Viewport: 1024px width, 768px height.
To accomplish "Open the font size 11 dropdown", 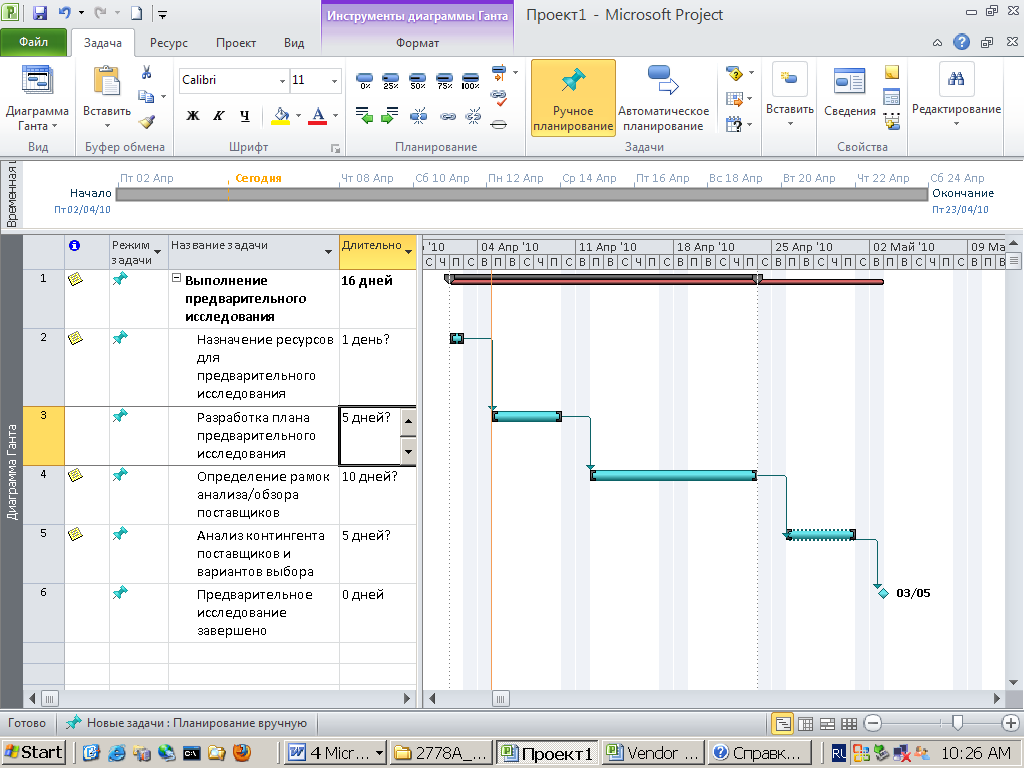I will tap(334, 81).
